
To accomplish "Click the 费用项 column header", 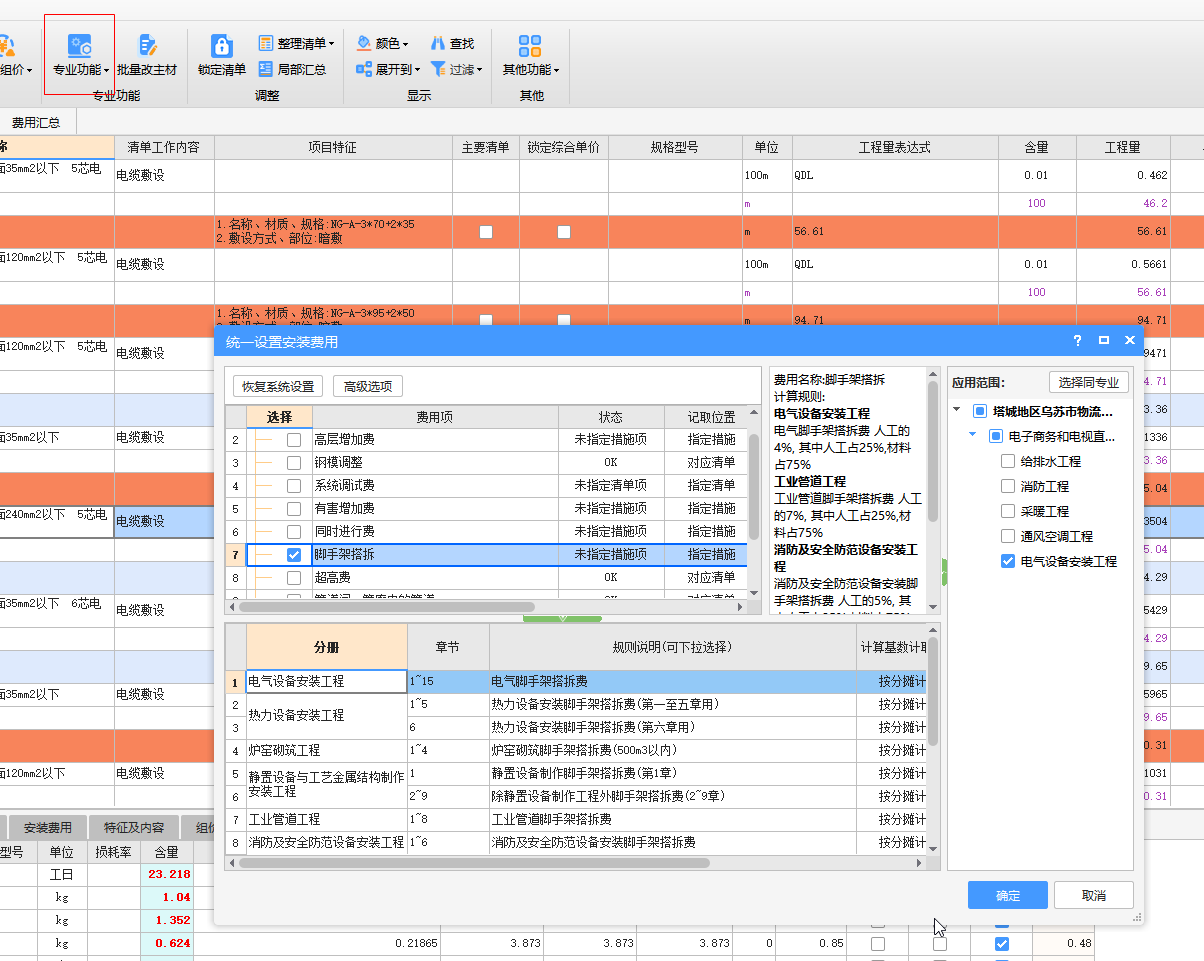I will point(435,417).
